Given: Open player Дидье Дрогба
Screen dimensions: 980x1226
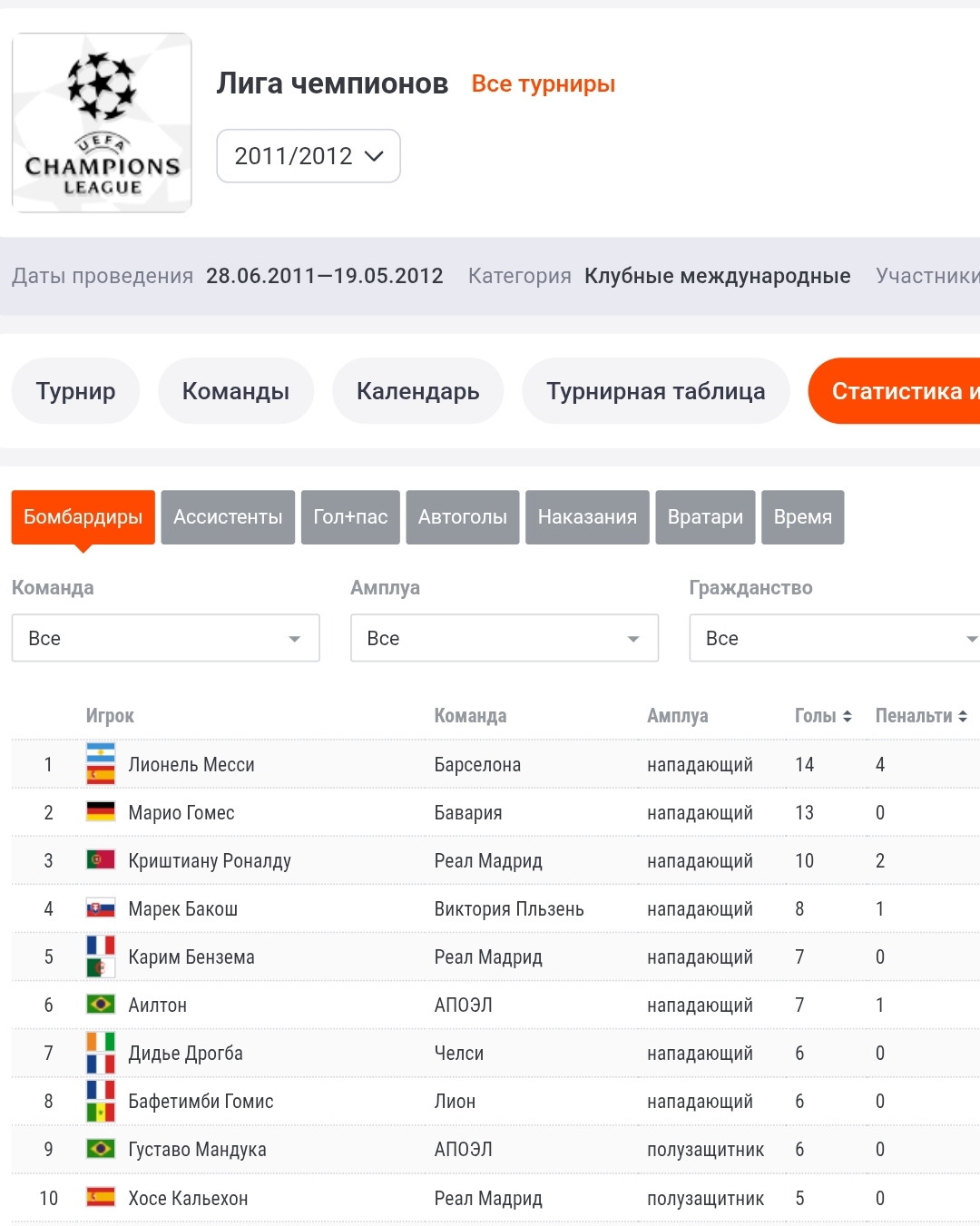Looking at the screenshot, I should coord(186,1054).
